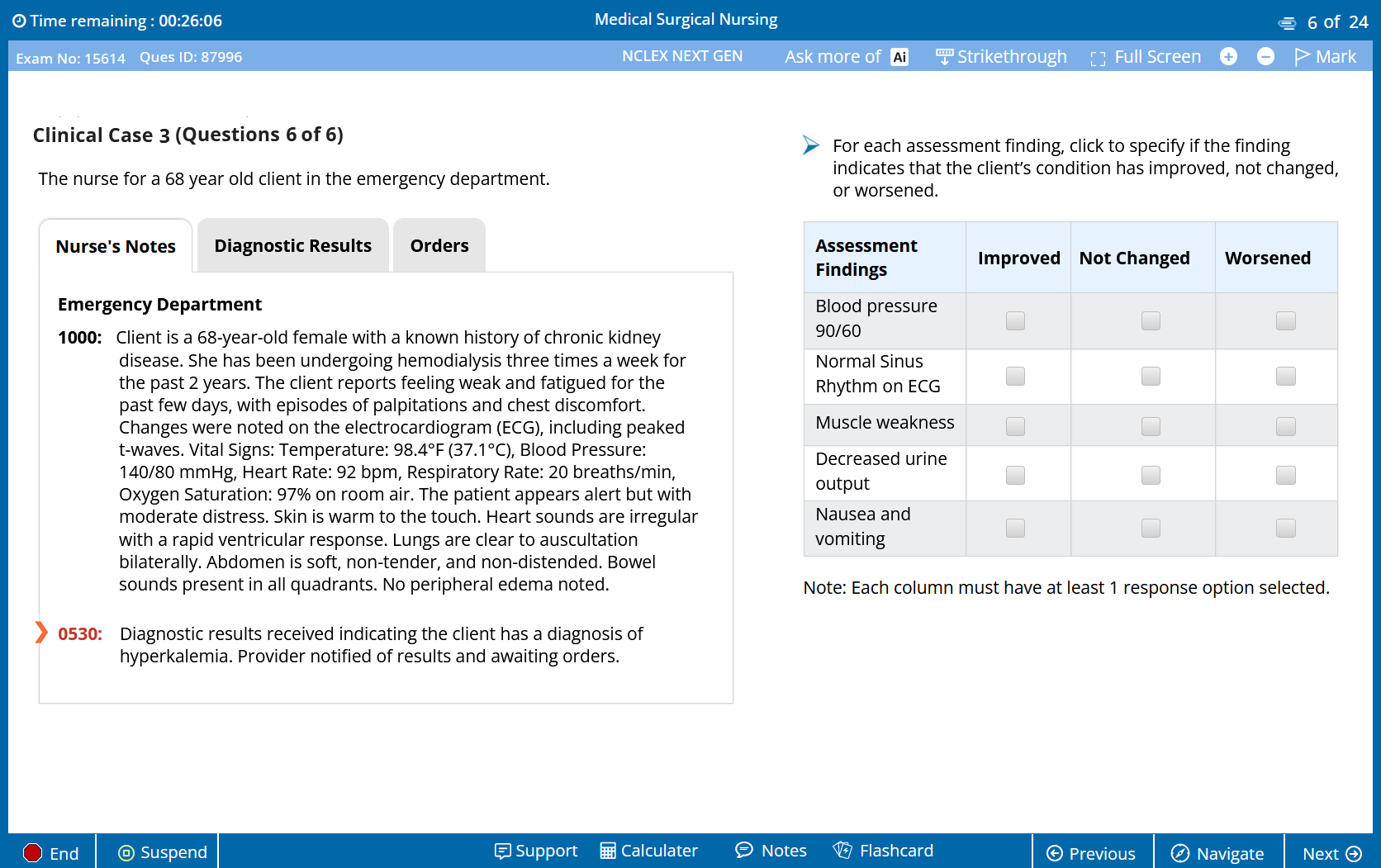This screenshot has width=1381, height=868.
Task: Open the Flashcard tool
Action: (883, 851)
